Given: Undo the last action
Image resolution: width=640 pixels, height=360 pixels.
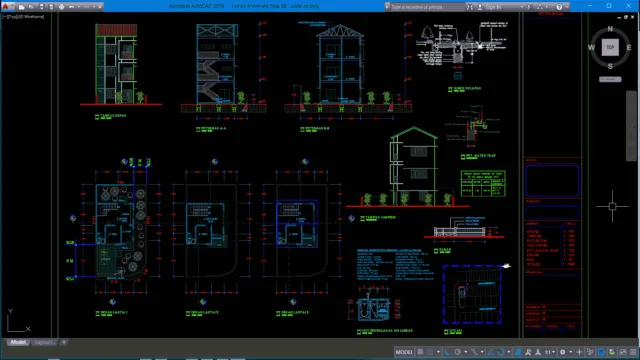Looking at the screenshot, I should [x=71, y=7].
